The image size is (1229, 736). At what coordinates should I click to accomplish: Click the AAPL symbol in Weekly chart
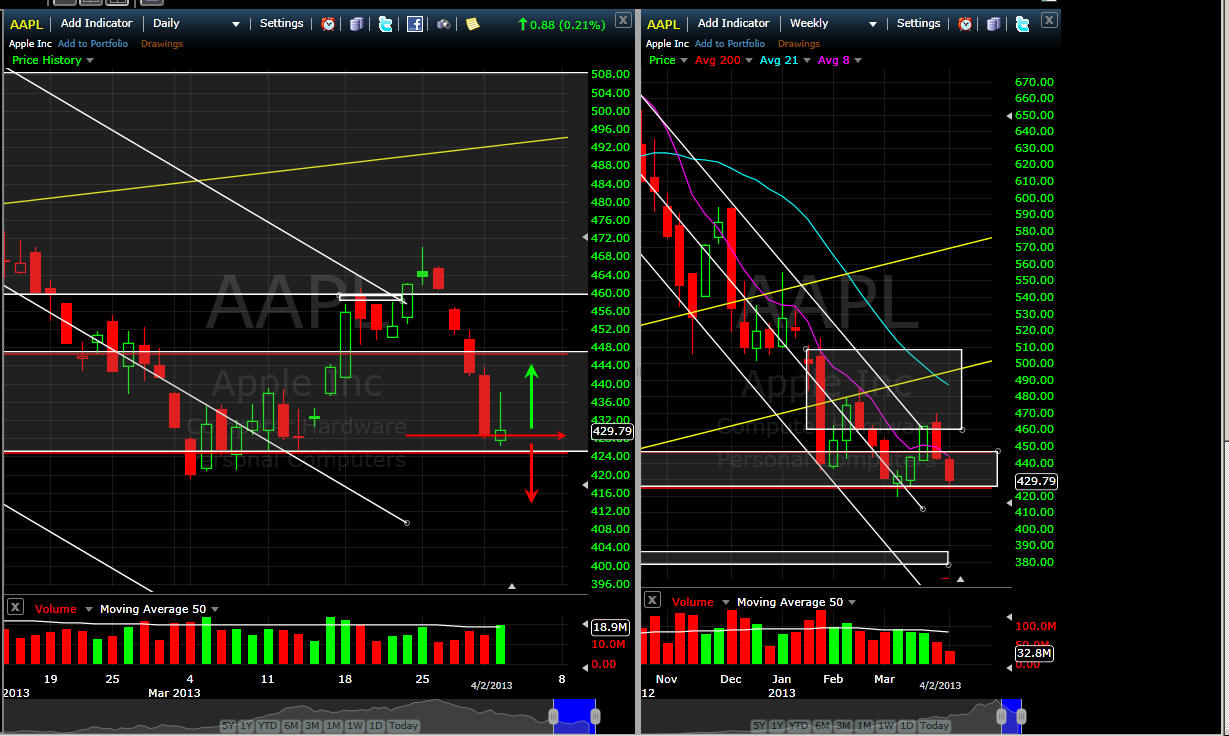click(x=664, y=24)
